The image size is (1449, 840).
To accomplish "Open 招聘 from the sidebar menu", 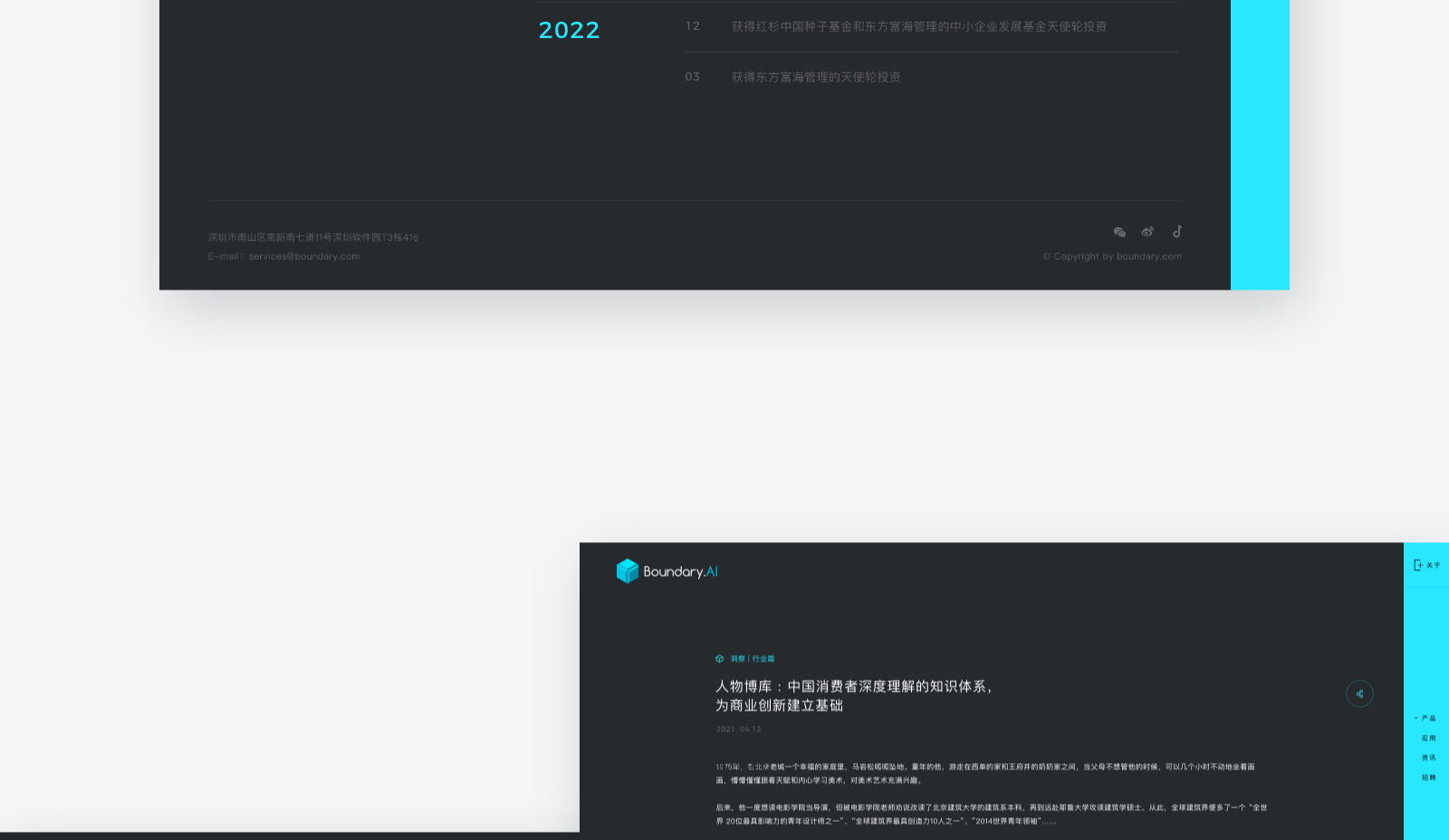I will point(1428,778).
